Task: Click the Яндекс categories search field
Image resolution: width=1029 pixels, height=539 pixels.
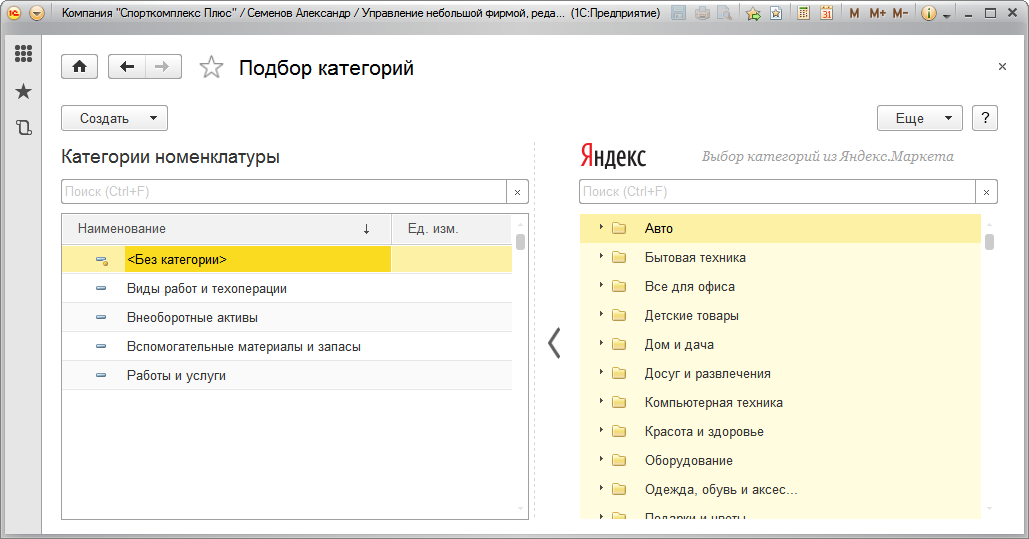Action: coord(776,192)
